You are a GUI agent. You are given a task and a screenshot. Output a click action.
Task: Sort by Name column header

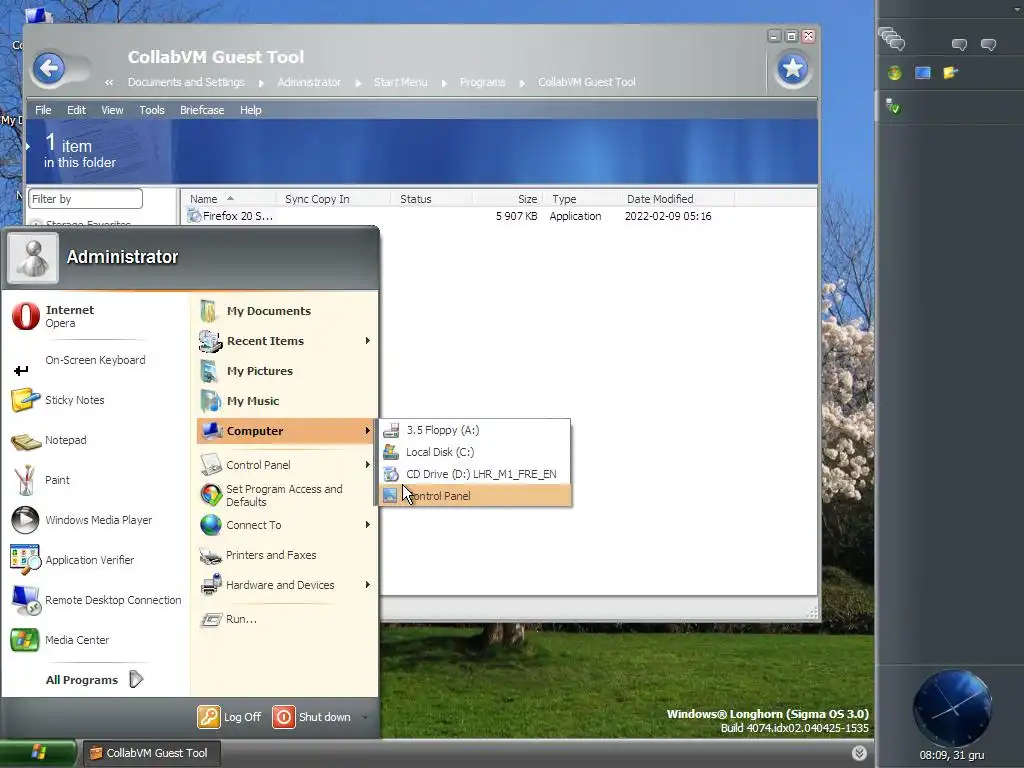point(229,199)
